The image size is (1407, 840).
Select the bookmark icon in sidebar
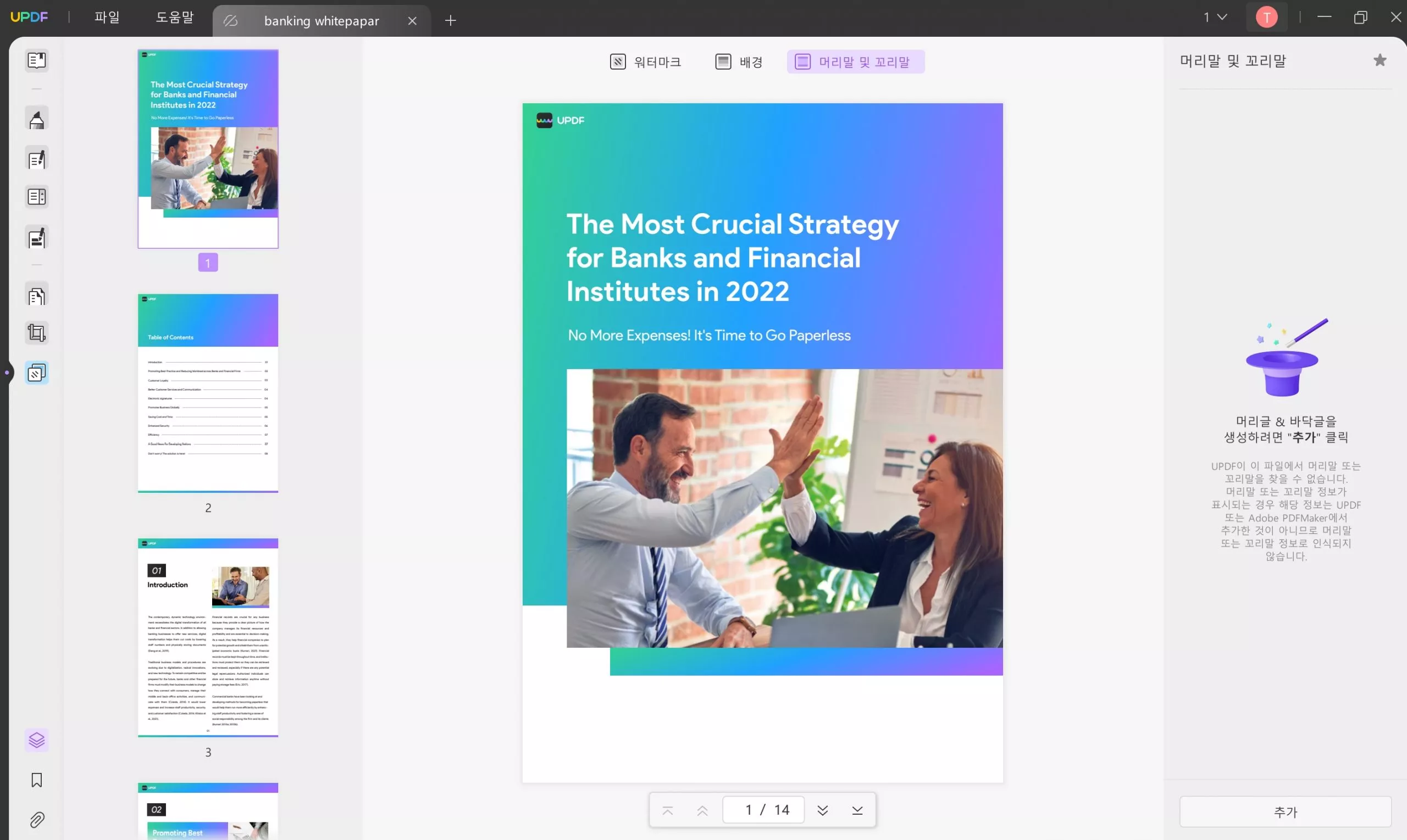35,779
